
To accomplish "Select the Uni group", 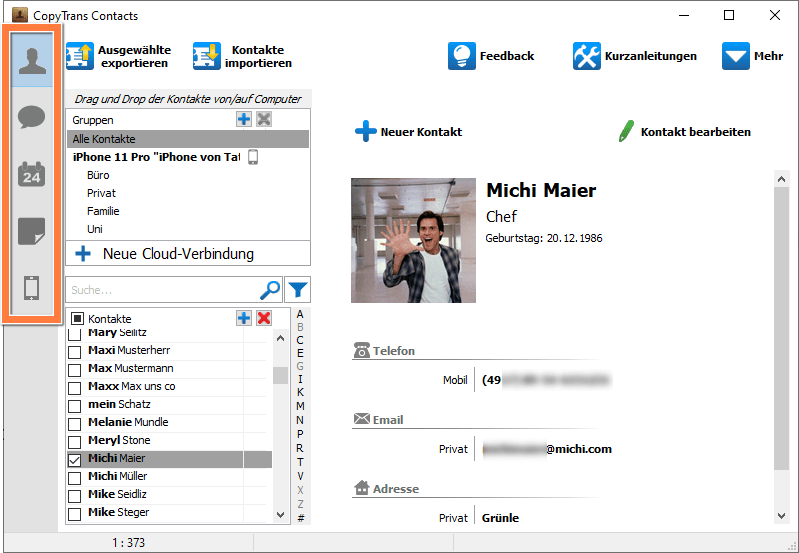I will tap(95, 229).
